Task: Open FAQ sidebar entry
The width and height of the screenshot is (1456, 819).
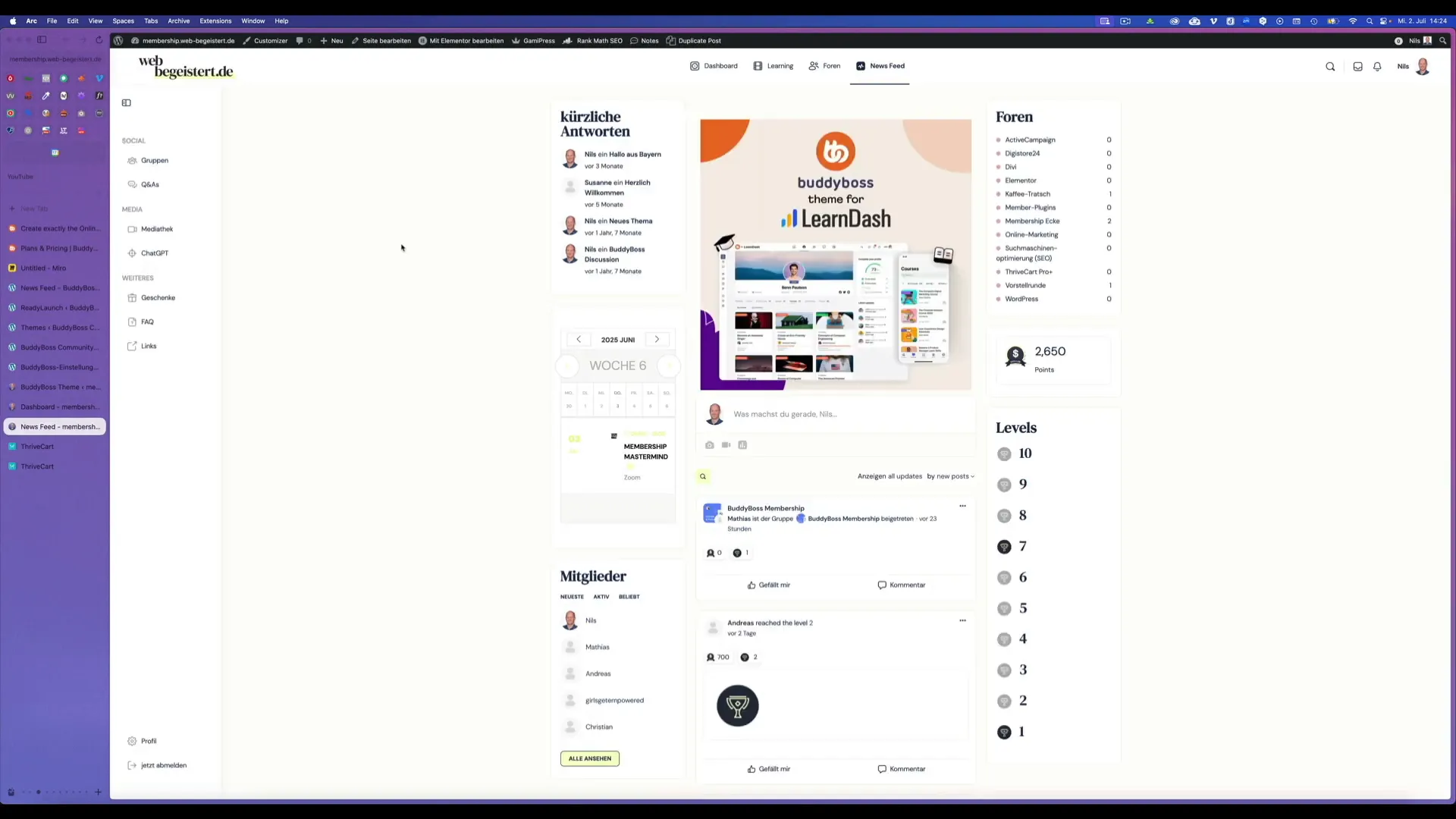Action: 140,322
